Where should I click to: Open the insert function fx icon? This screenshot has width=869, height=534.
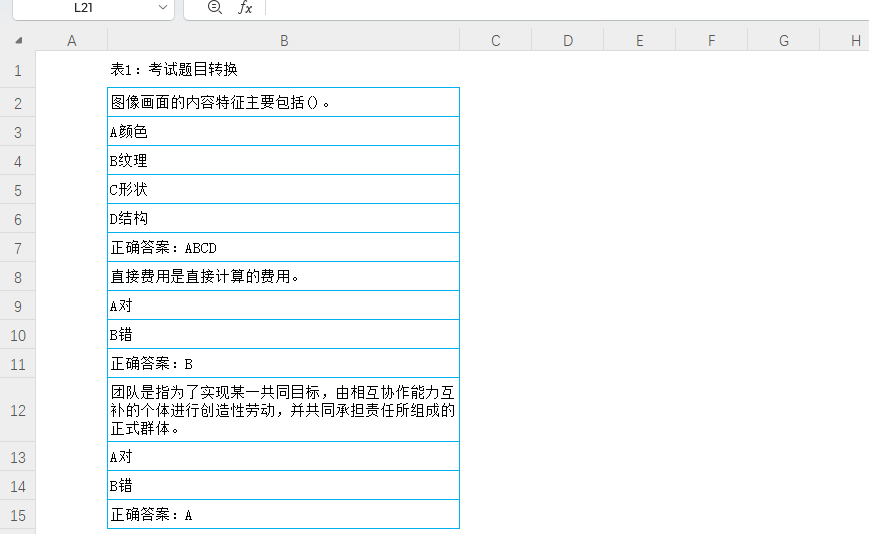click(x=245, y=8)
